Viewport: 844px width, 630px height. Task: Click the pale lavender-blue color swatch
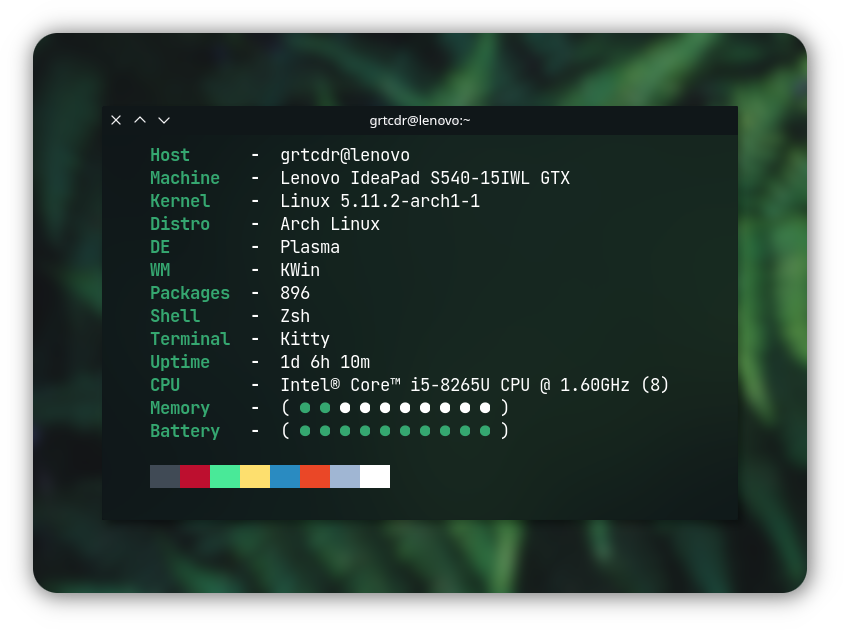345,477
